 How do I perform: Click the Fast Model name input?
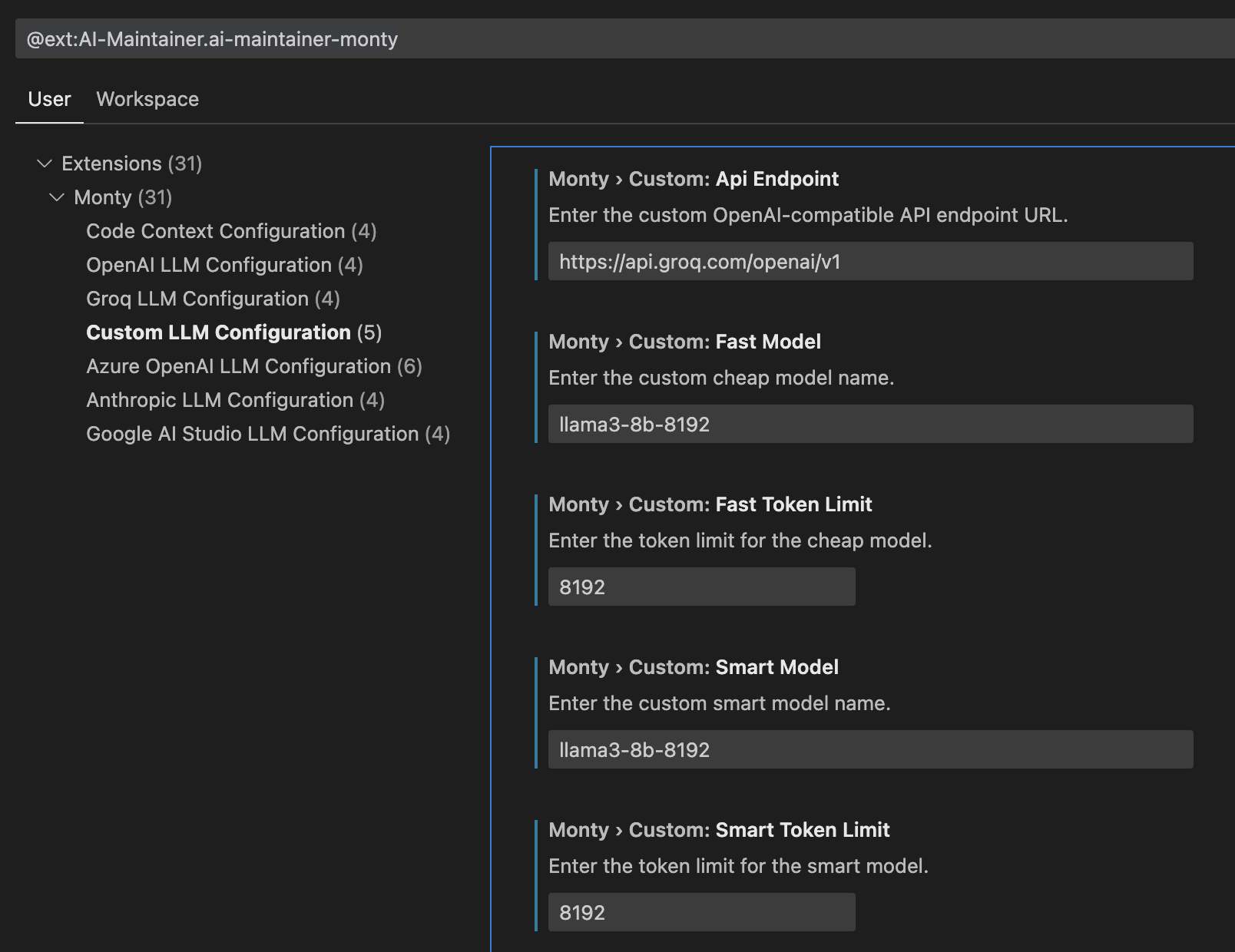click(x=868, y=424)
